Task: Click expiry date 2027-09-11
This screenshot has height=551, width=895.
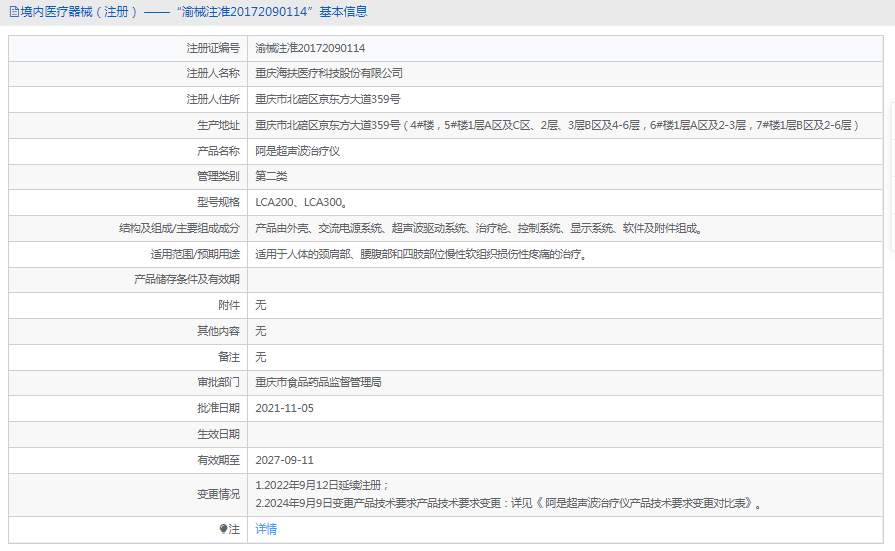Action: click(284, 460)
